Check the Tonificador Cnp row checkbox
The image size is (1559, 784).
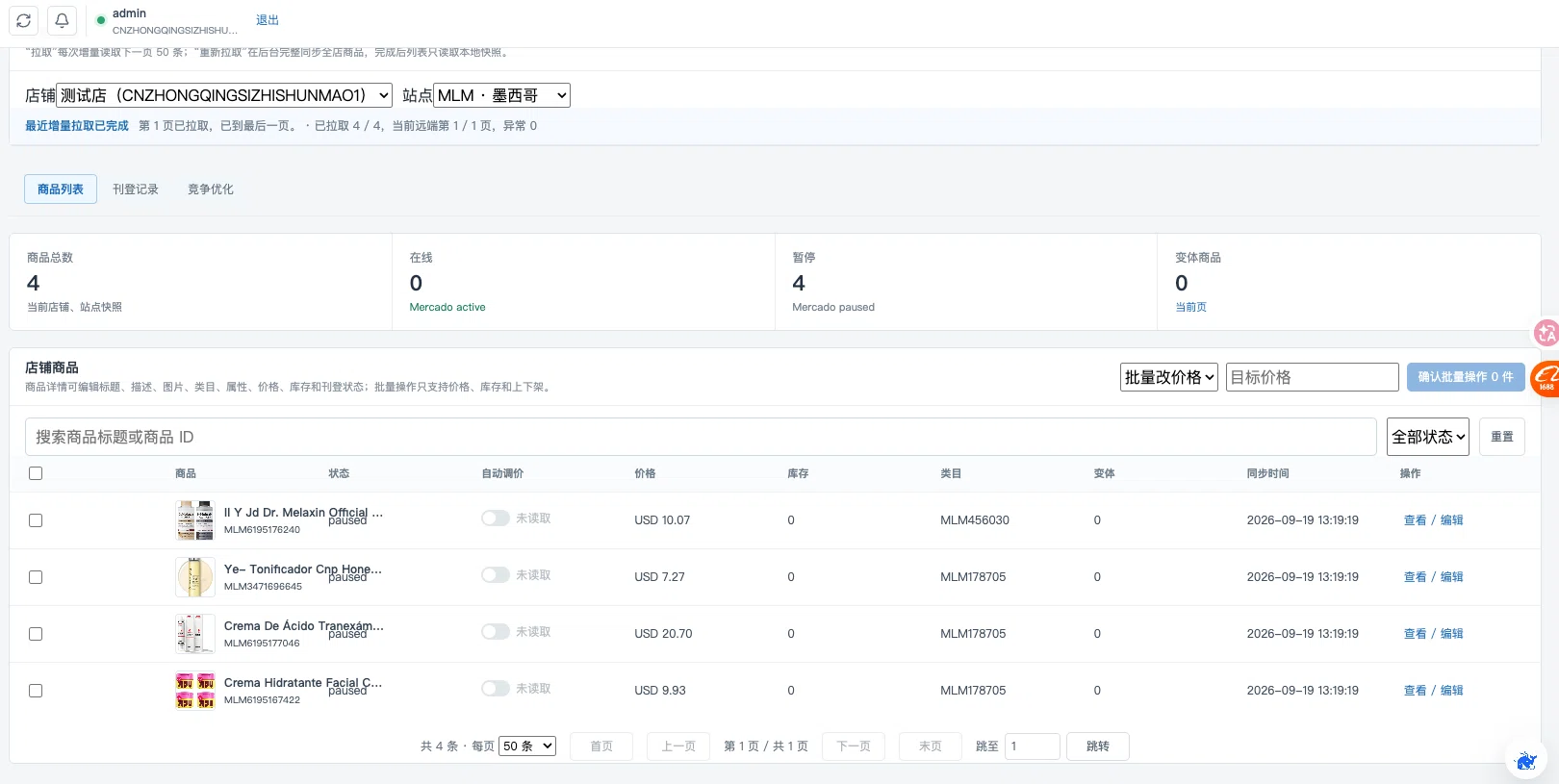pyautogui.click(x=36, y=577)
